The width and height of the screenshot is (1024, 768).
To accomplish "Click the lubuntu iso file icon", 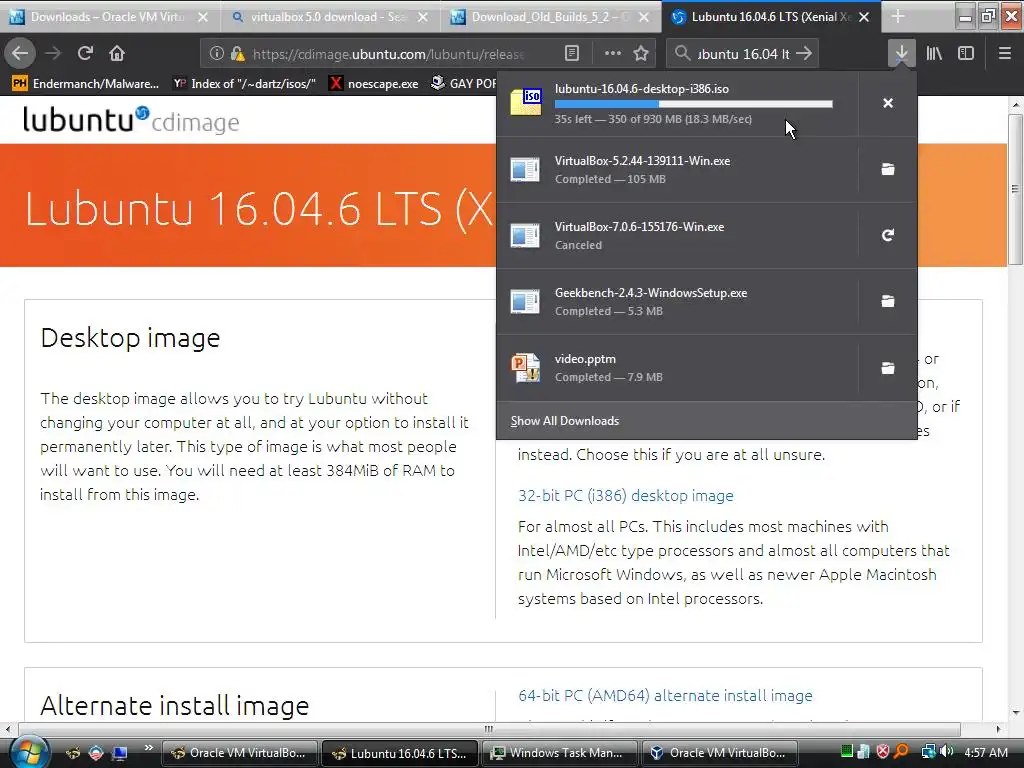I will tap(526, 103).
